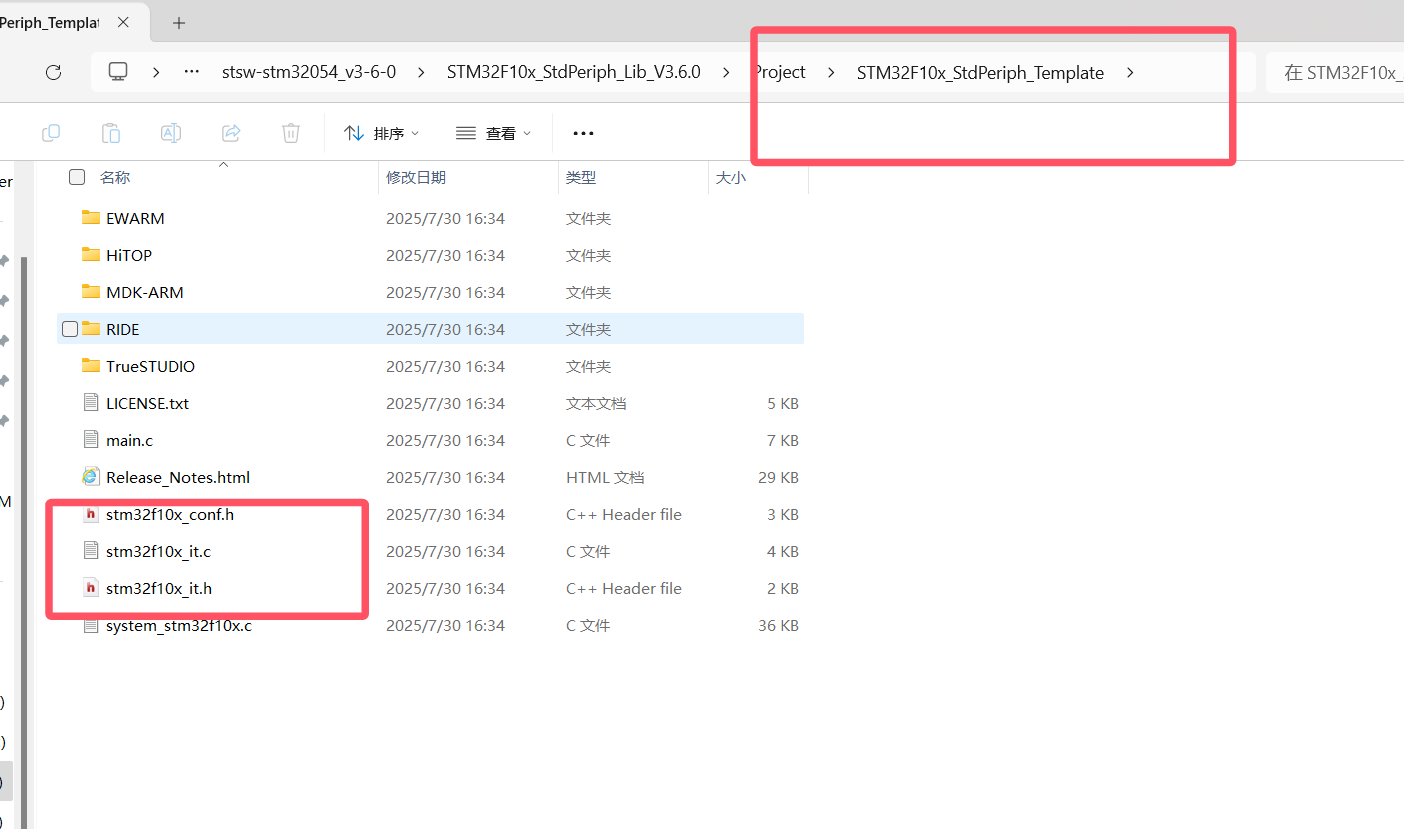
Task: Select the stm32f10x_it.c file icon
Action: tap(91, 551)
